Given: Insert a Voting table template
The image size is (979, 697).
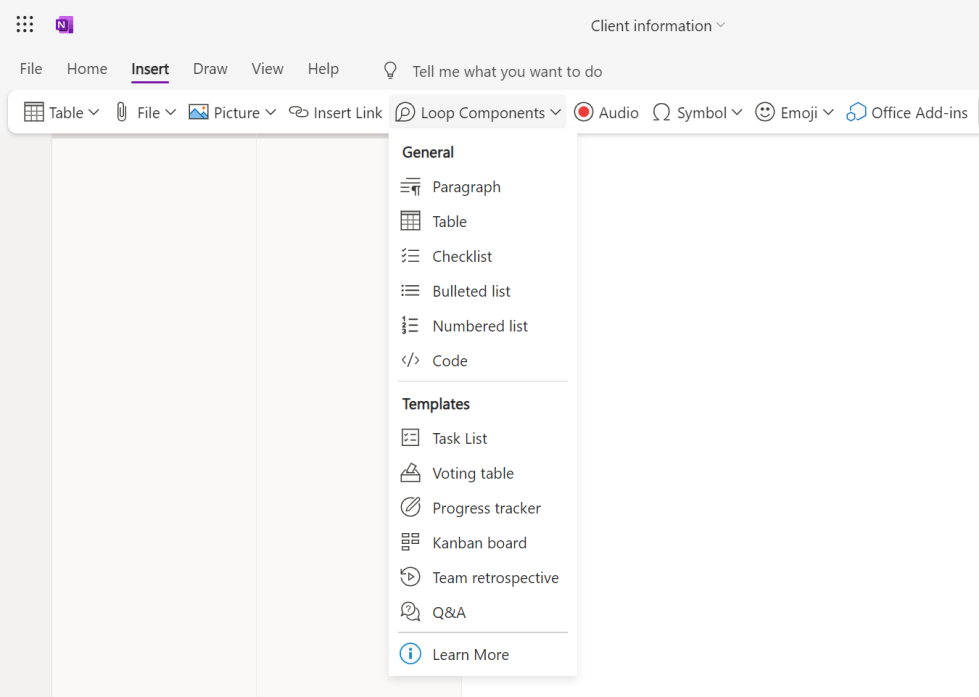Looking at the screenshot, I should coord(472,473).
